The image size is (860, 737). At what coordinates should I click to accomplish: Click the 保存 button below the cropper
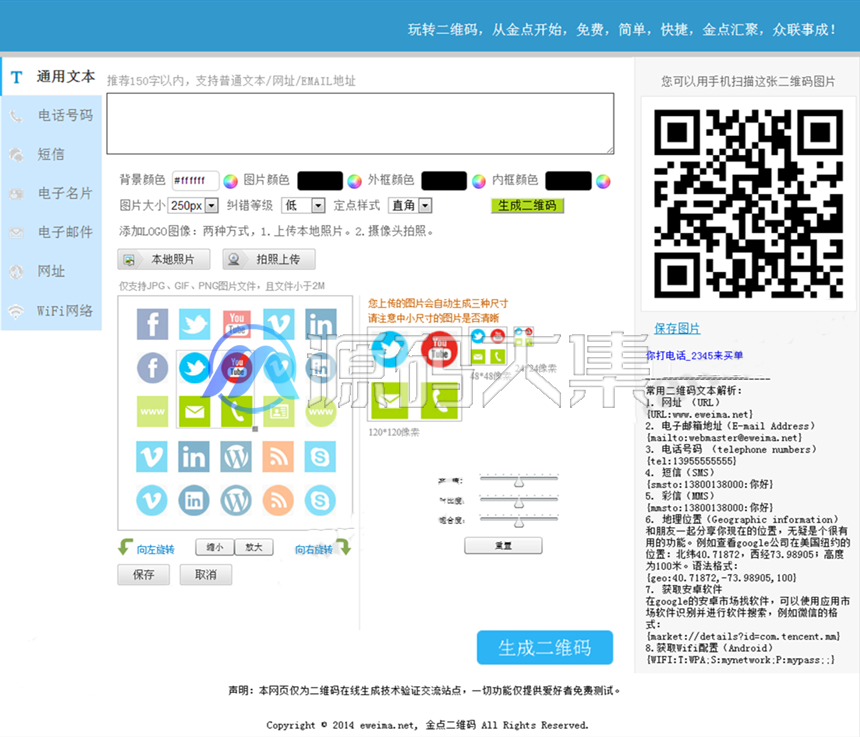coord(144,575)
